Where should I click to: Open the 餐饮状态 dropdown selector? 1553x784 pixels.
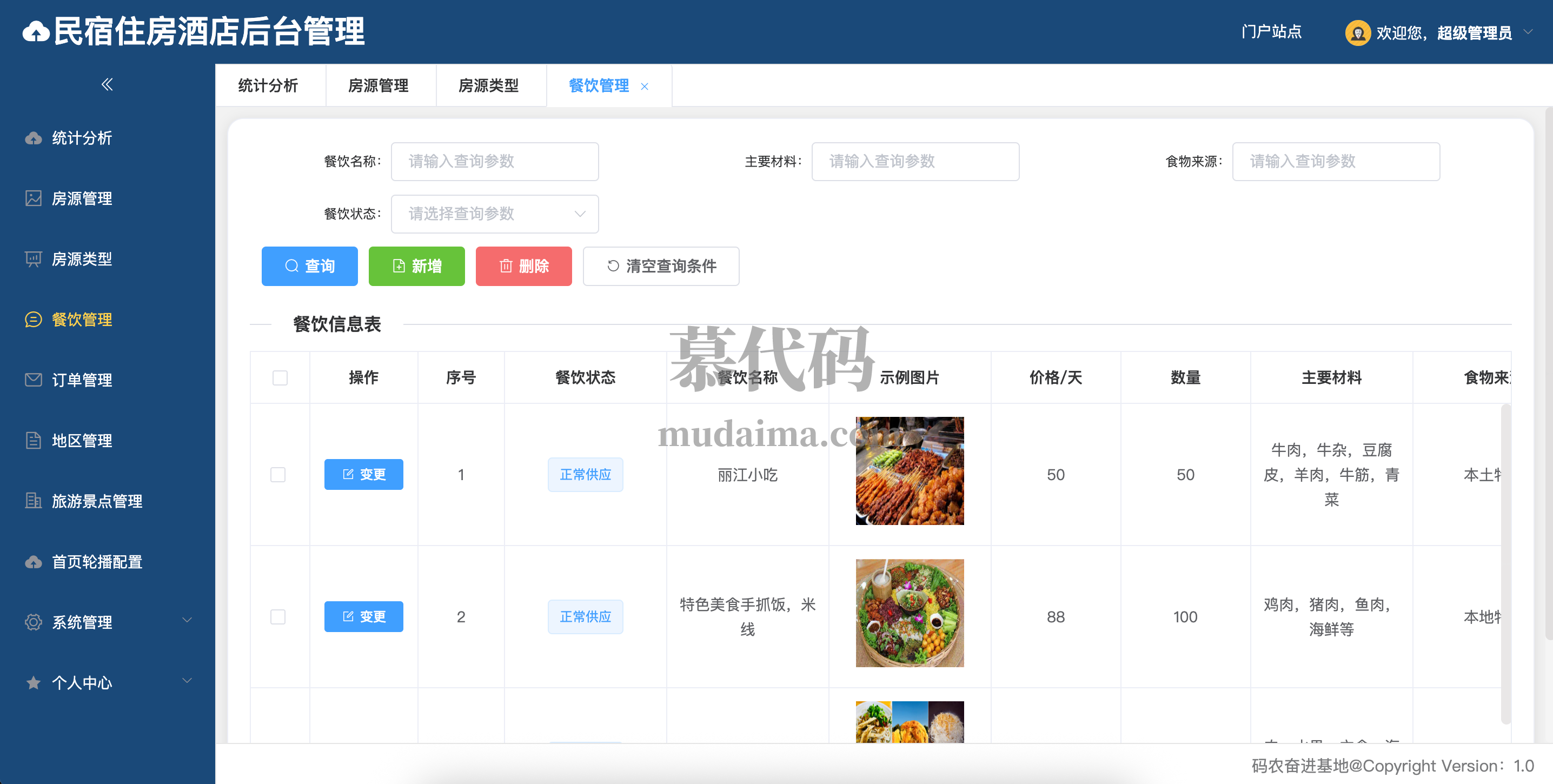[494, 214]
